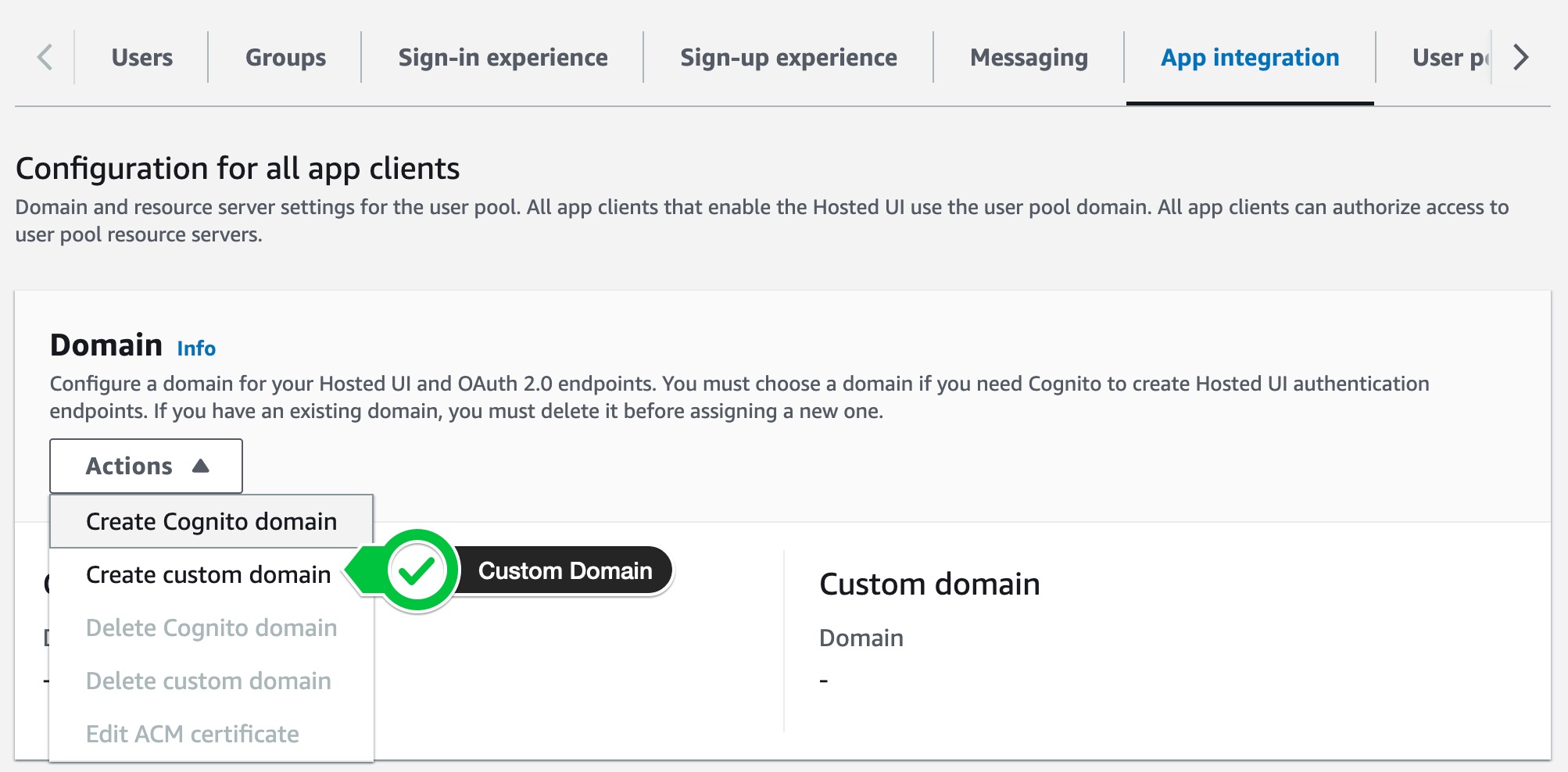Screen dimensions: 1568x772
Task: Click the Custom domain section heading
Action: pyautogui.click(x=929, y=584)
